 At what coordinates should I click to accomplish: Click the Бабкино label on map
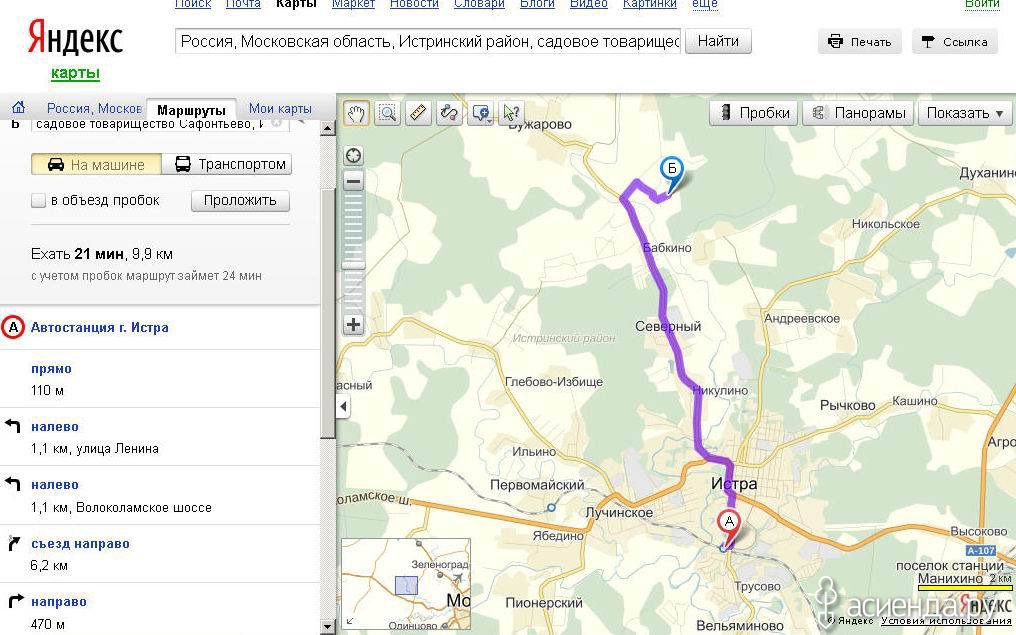click(667, 248)
